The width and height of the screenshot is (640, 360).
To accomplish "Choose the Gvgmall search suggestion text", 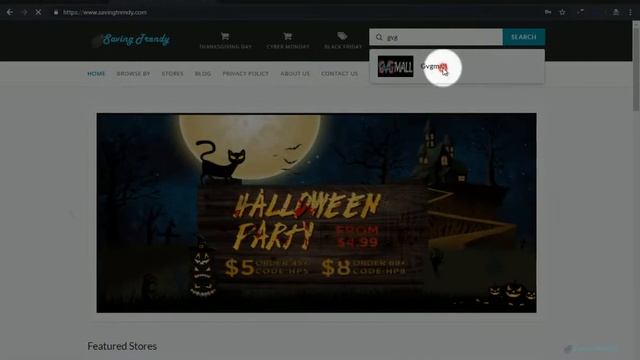I will pyautogui.click(x=434, y=67).
